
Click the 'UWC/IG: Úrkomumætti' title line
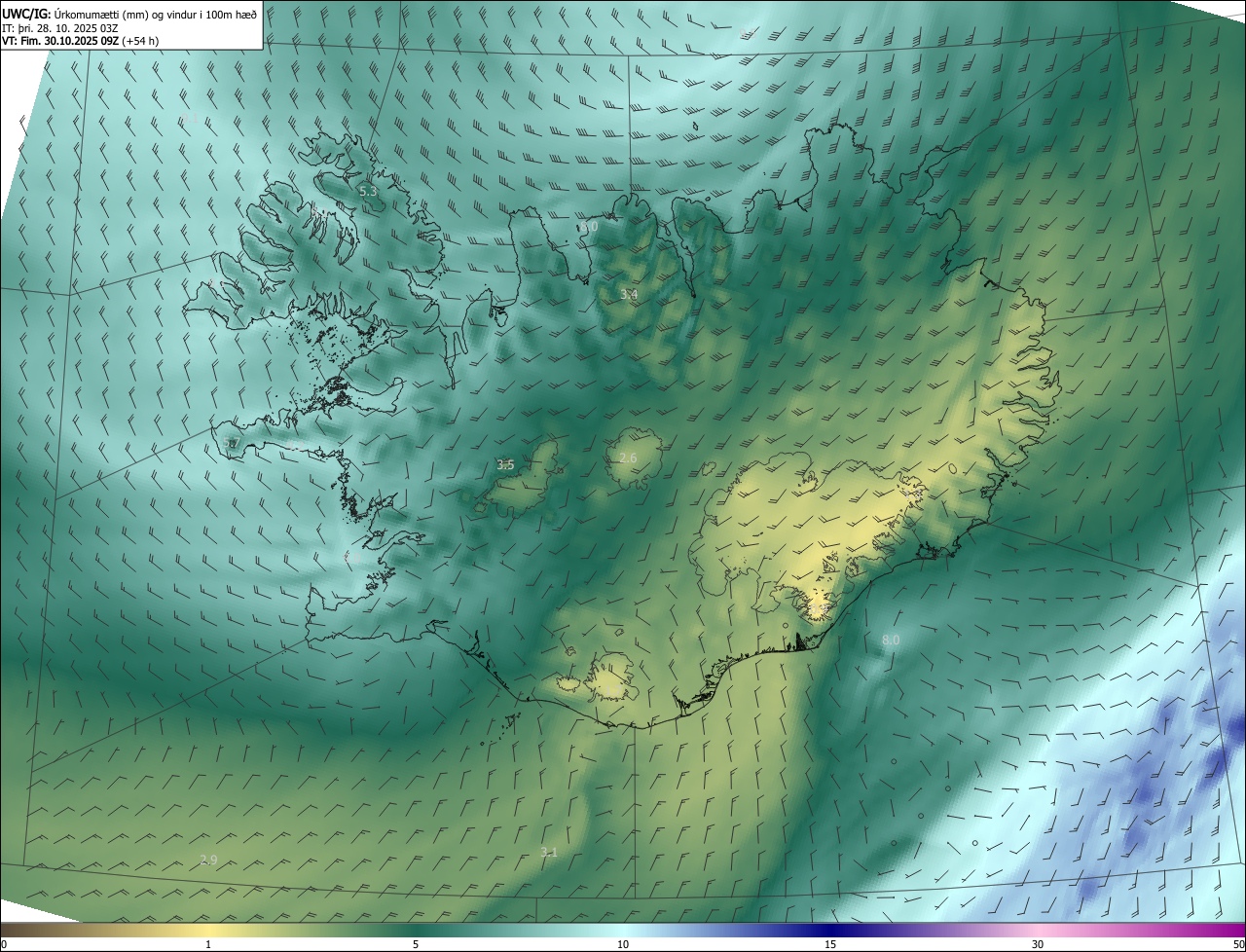coord(129,13)
